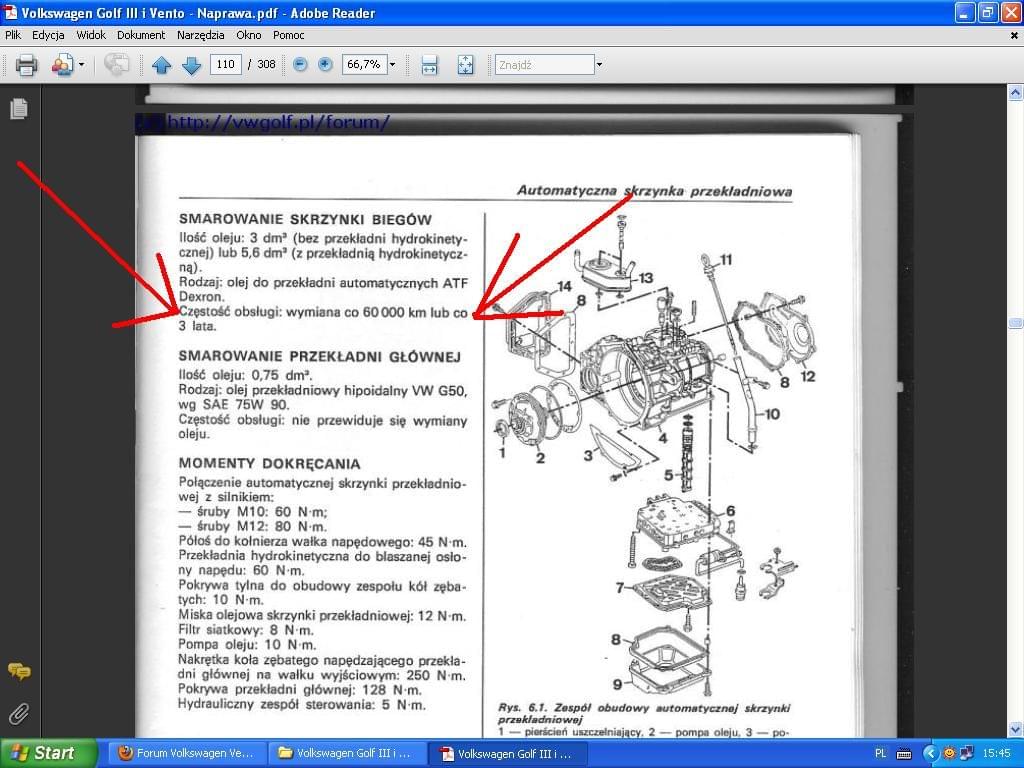
Task: Open the Dokument menu
Action: (x=141, y=35)
